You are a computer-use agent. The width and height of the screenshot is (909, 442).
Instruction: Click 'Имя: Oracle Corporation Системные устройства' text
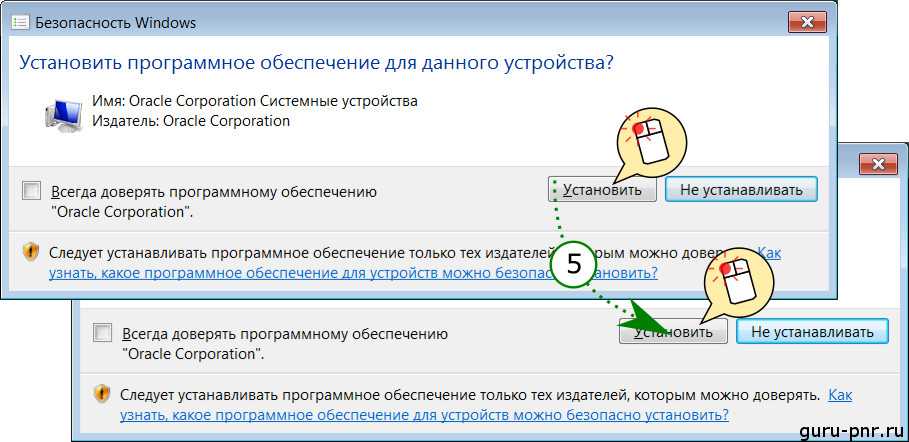click(x=255, y=101)
